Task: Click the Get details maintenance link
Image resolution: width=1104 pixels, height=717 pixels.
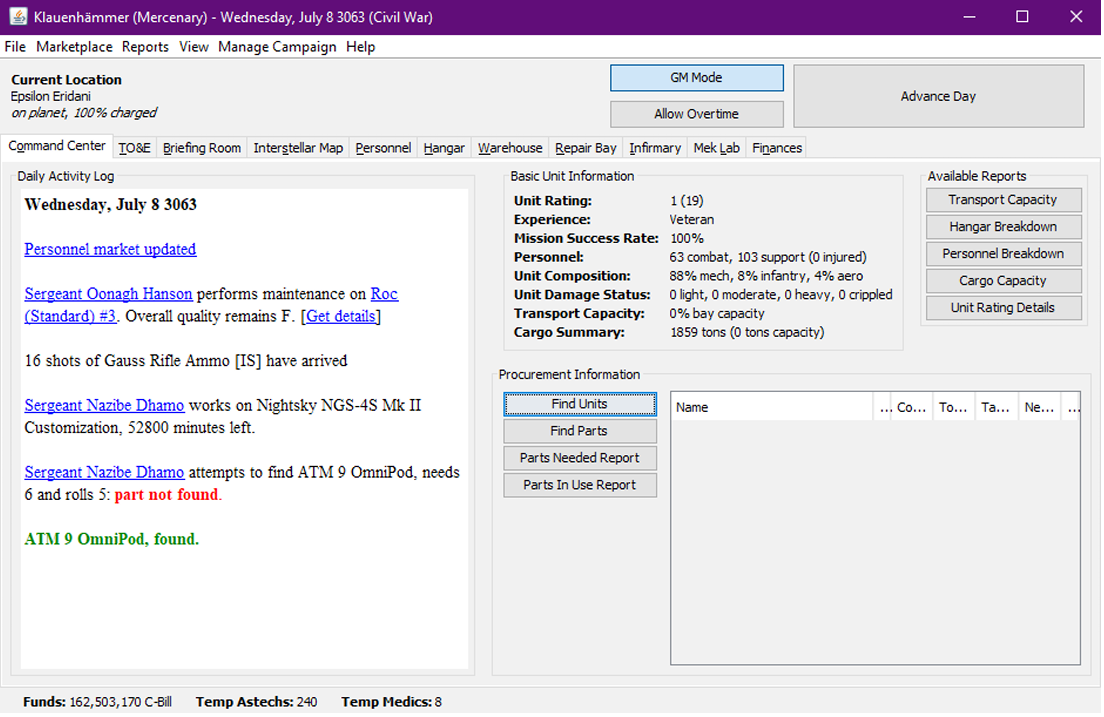Action: pyautogui.click(x=341, y=316)
